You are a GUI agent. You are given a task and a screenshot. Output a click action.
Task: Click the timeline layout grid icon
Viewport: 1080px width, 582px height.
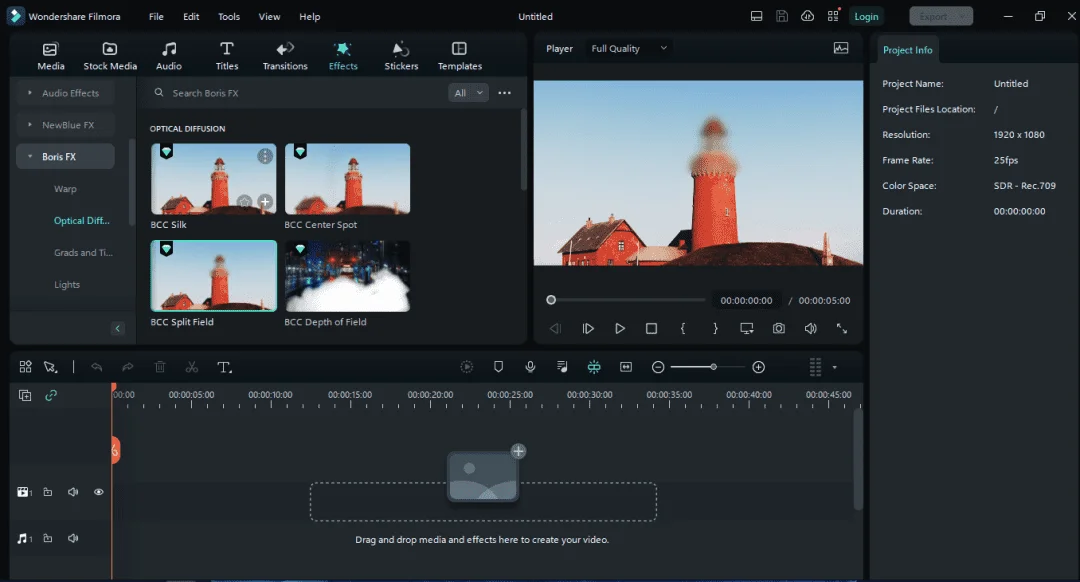[x=25, y=366]
